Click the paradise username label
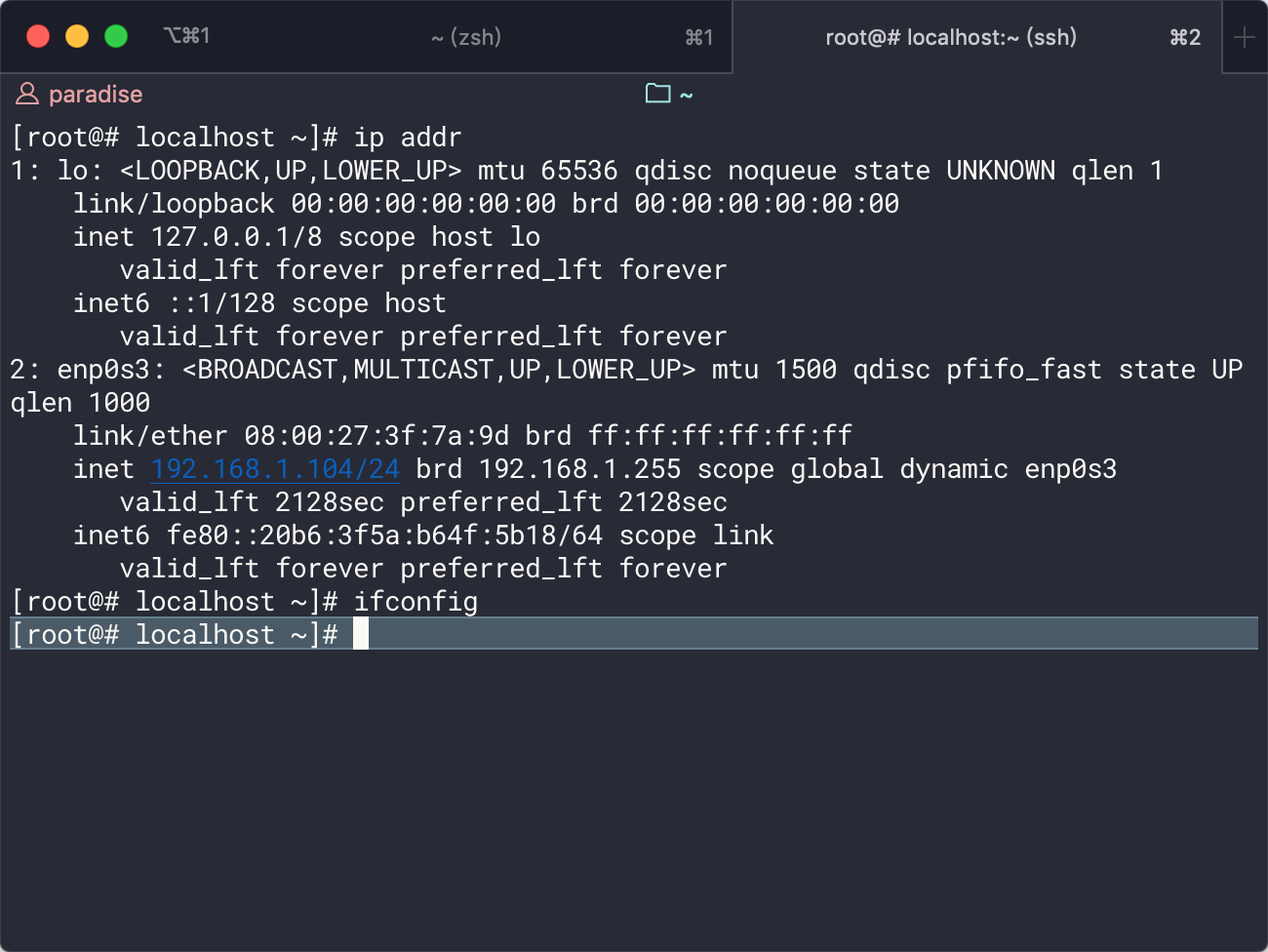Viewport: 1268px width, 952px height. (x=96, y=95)
